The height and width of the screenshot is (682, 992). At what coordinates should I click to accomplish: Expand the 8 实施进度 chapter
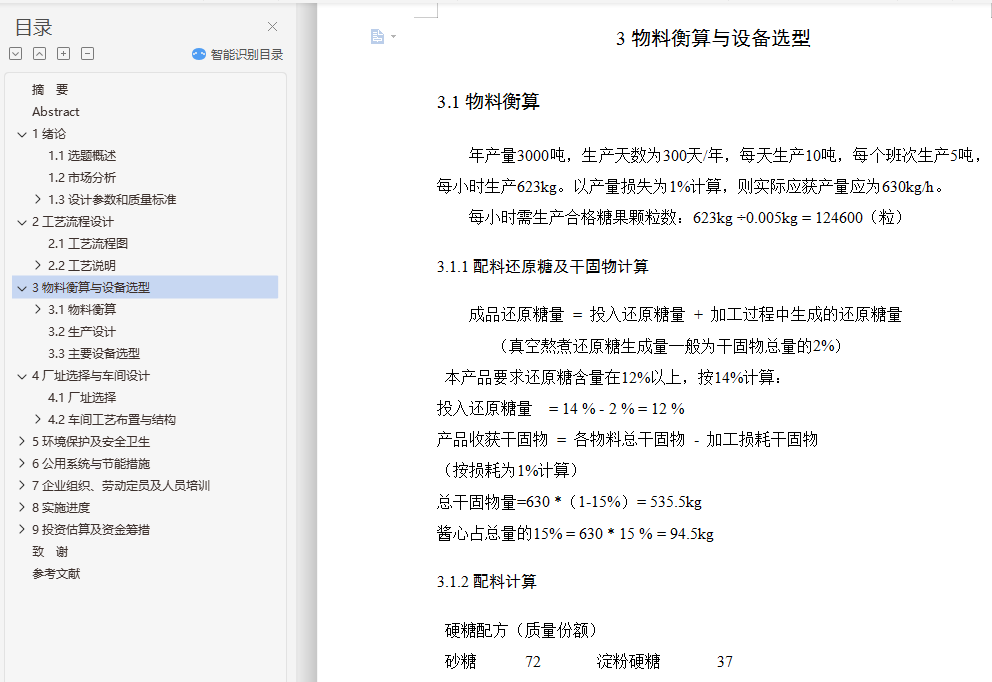point(22,507)
